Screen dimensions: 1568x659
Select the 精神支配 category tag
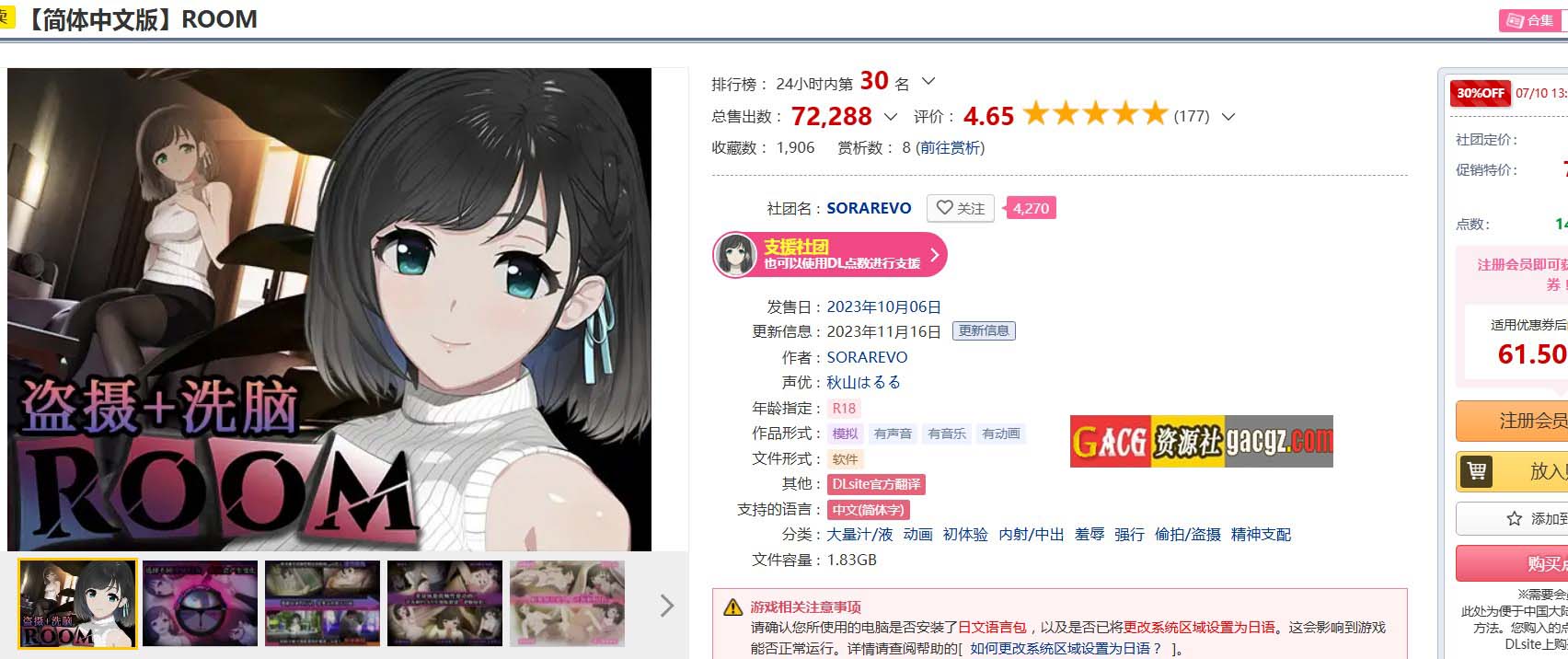tap(1261, 535)
